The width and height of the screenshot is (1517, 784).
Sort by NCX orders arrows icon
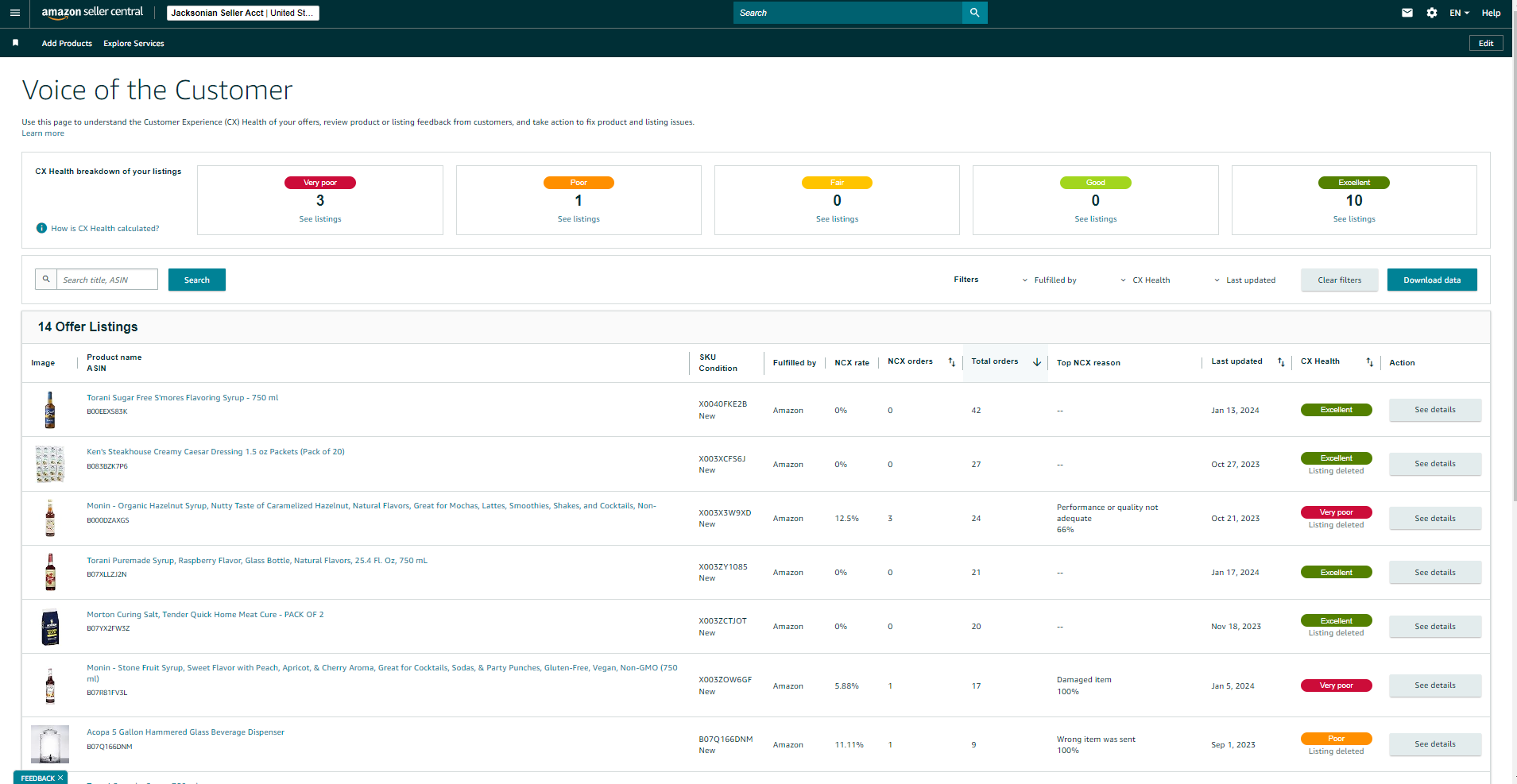(952, 362)
